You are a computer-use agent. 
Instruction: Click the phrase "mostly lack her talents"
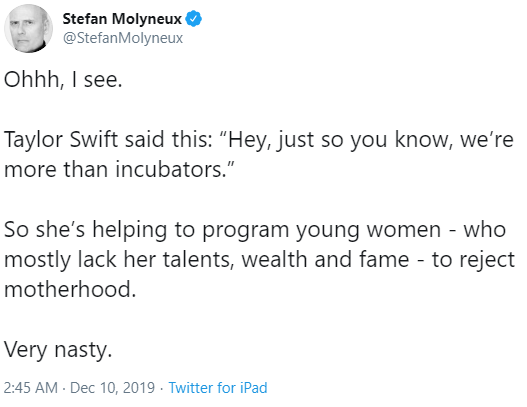coord(118,259)
